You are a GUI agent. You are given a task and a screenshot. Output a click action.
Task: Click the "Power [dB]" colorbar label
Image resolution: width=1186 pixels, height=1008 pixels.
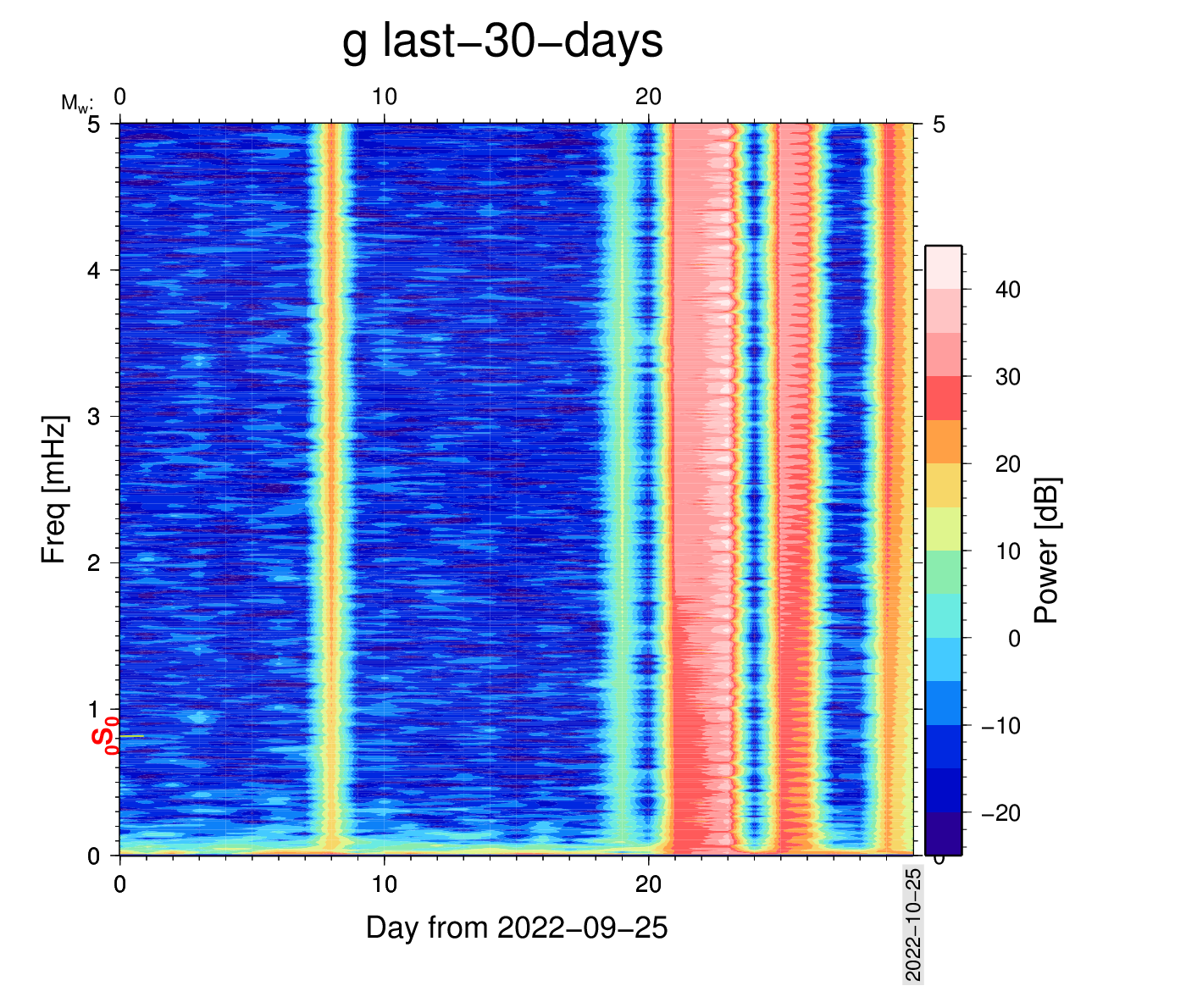[x=1047, y=551]
